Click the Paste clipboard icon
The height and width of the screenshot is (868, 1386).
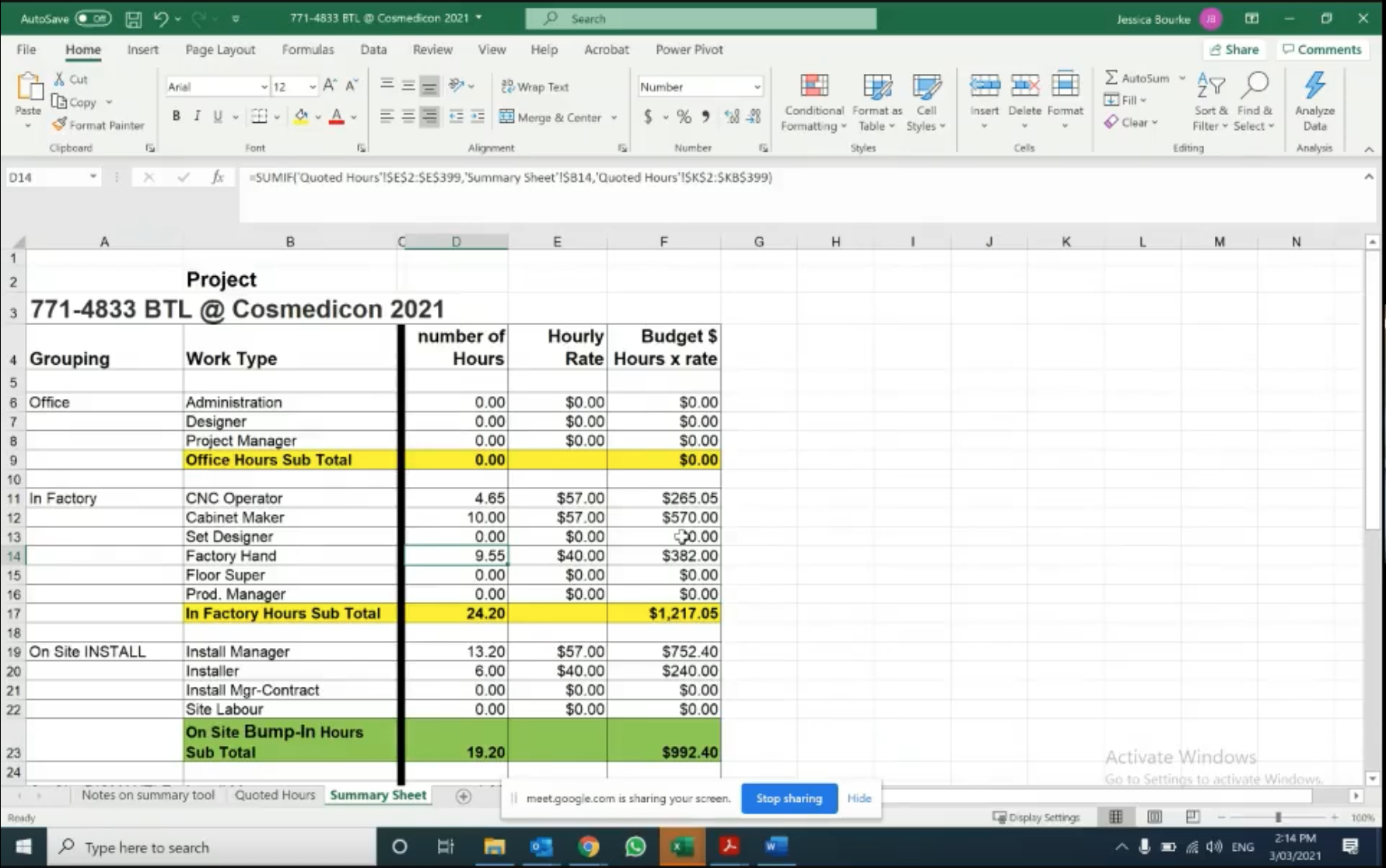(29, 87)
